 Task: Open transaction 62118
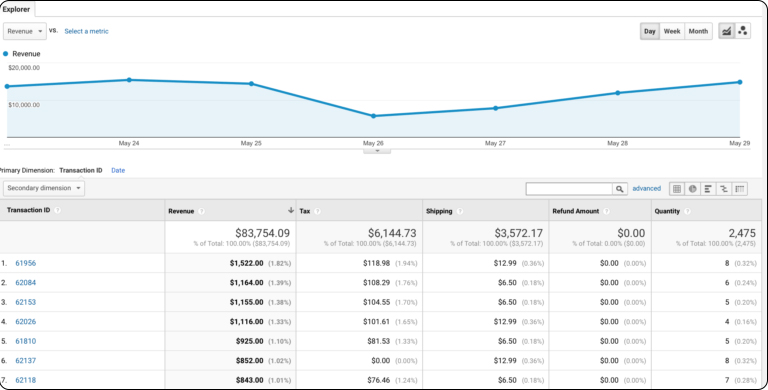[25, 380]
